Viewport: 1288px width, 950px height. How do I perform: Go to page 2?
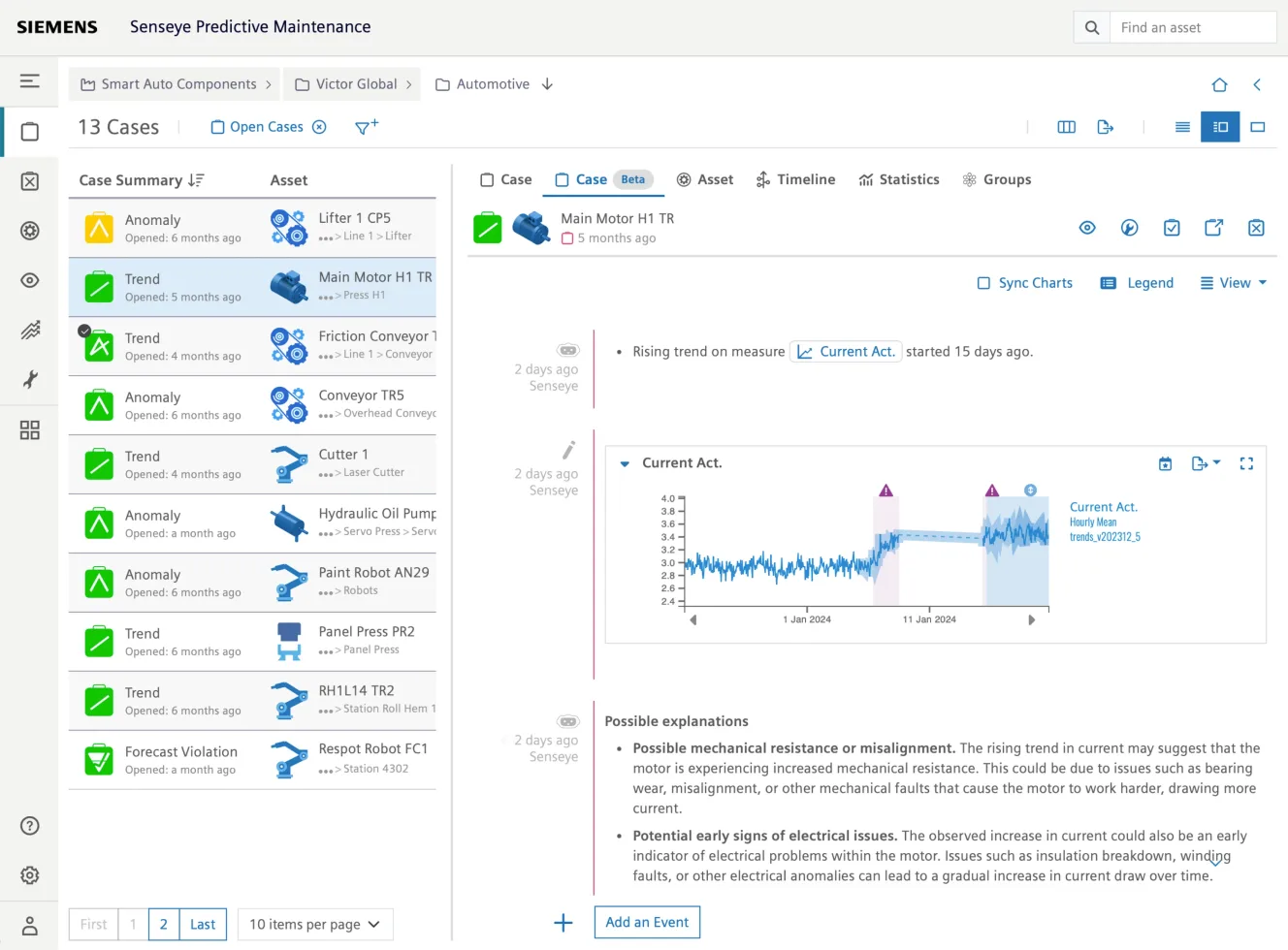(x=163, y=925)
